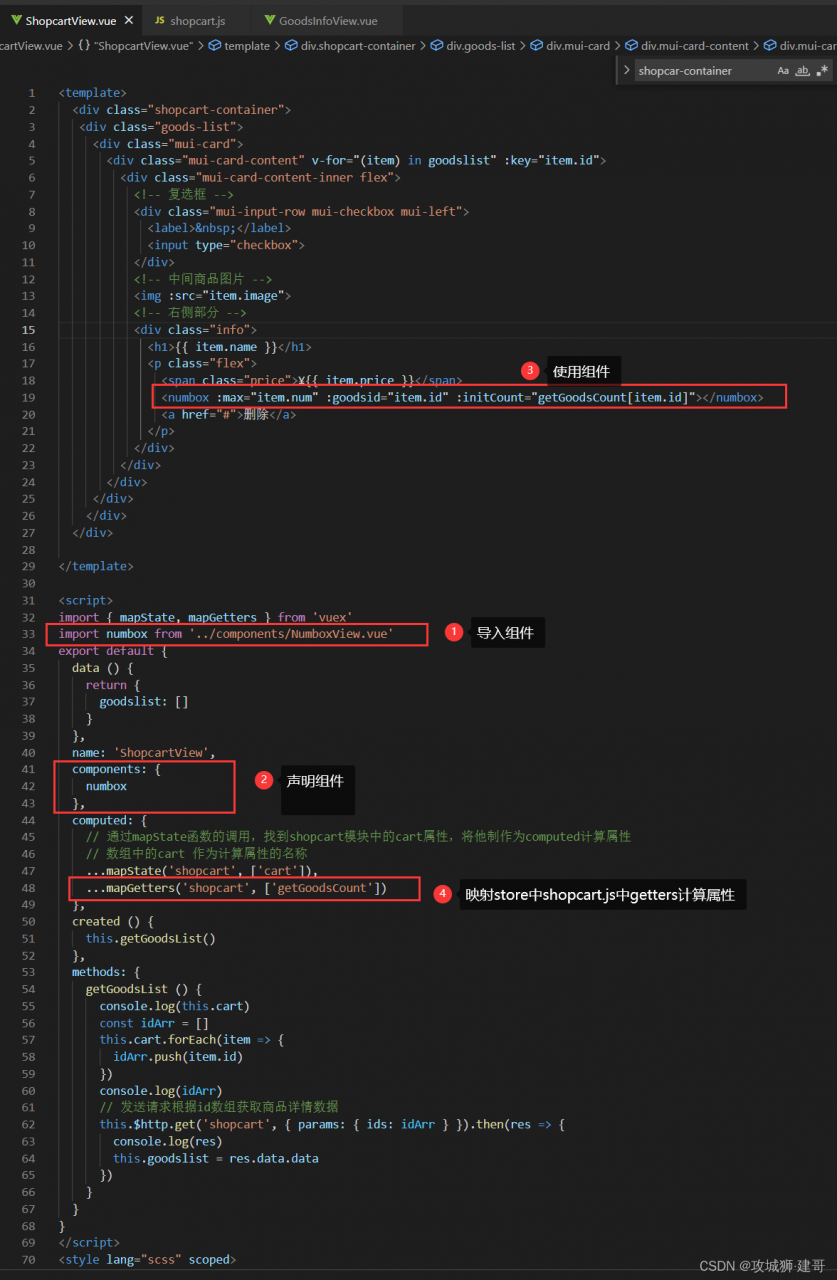Viewport: 837px width, 1280px height.
Task: Click the console.log(res) line
Action: click(167, 1142)
